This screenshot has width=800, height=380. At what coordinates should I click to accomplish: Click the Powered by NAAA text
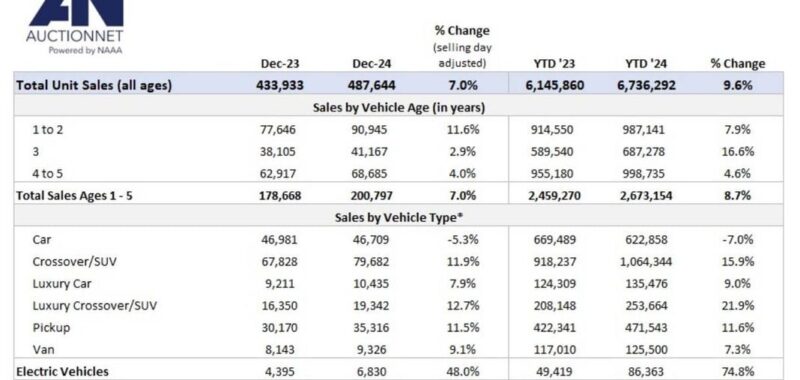(x=85, y=50)
